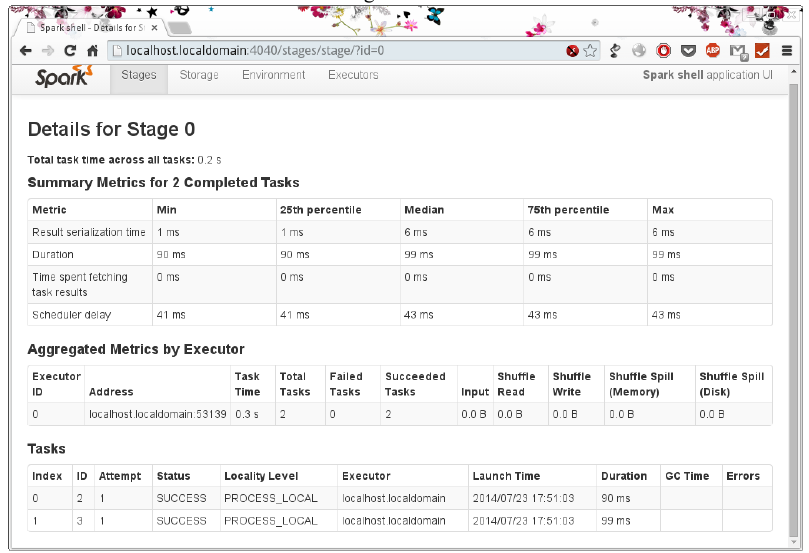This screenshot has height=553, width=809.
Task: Close the Spark shell browser tab
Action: (154, 28)
